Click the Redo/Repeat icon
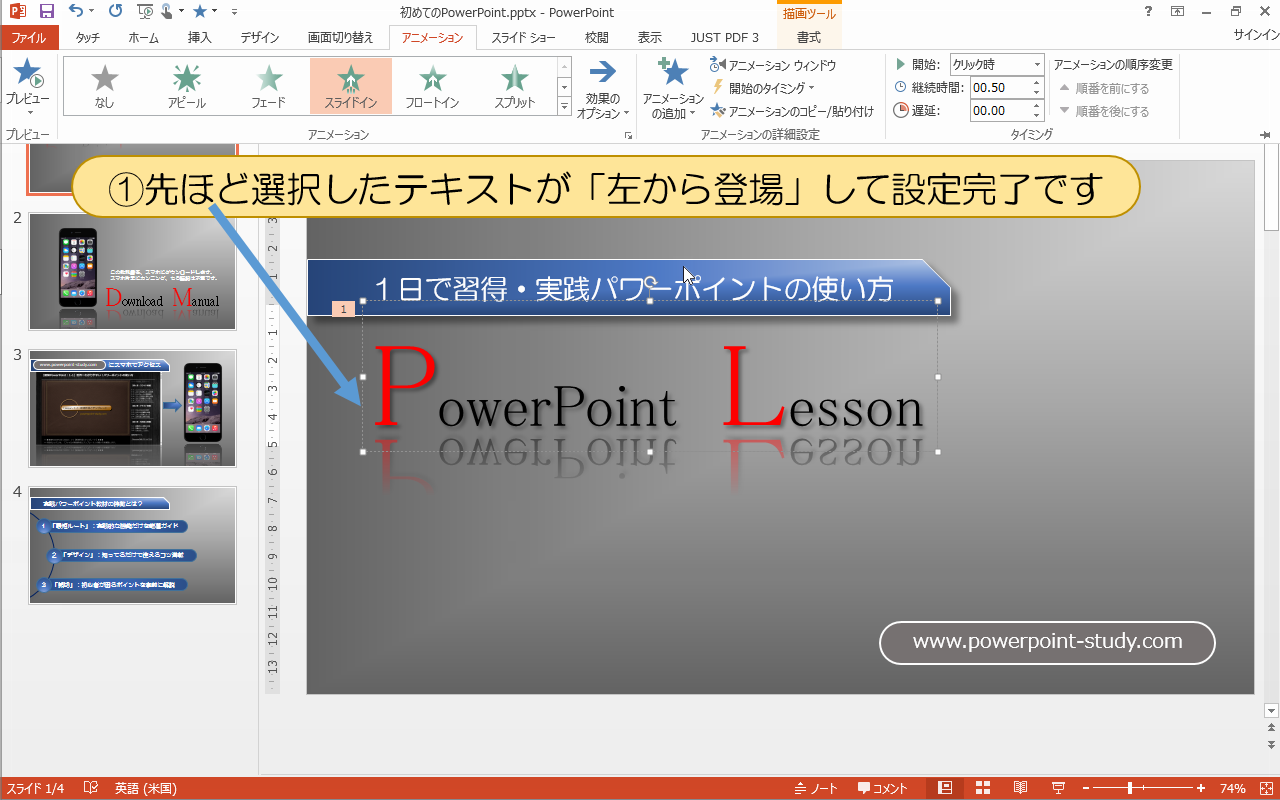1280x800 pixels. click(x=115, y=12)
